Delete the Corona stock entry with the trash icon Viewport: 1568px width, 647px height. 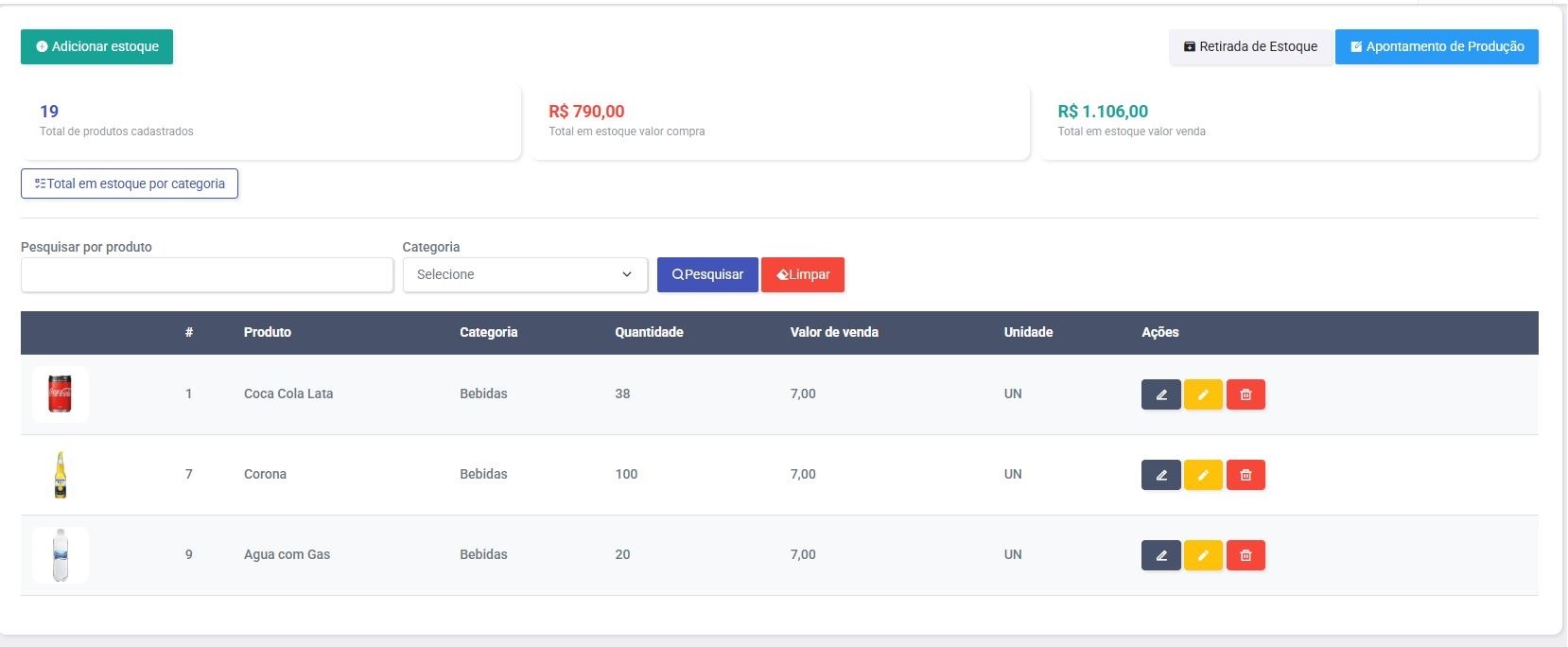1246,475
